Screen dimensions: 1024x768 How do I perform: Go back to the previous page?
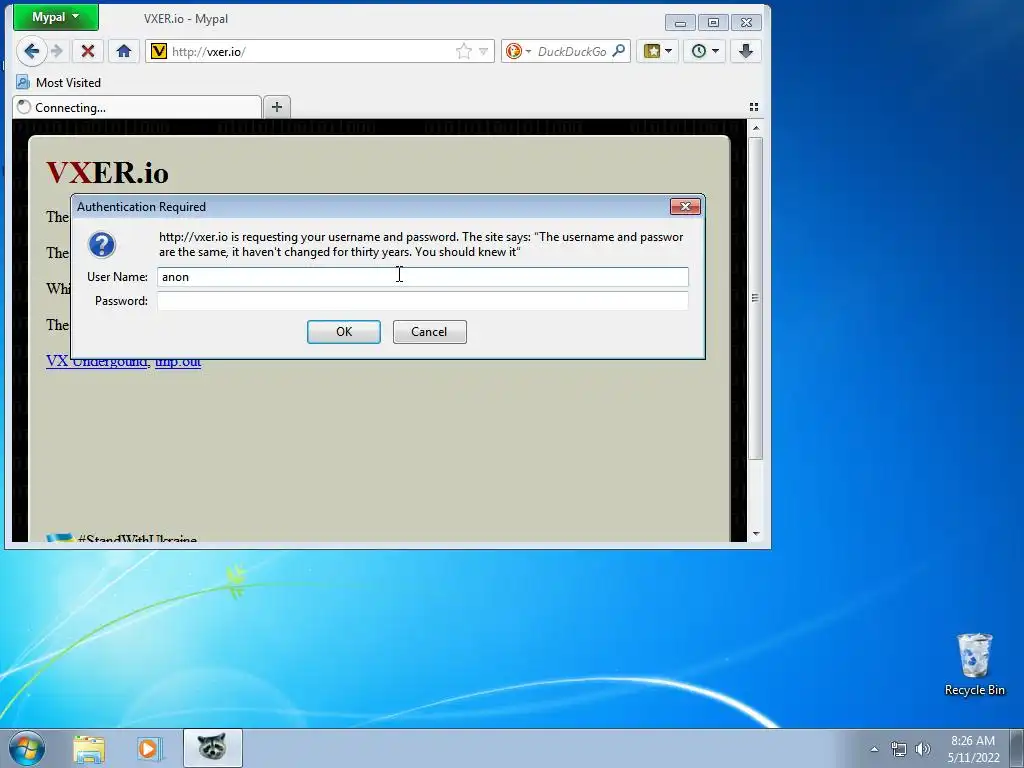coord(31,51)
